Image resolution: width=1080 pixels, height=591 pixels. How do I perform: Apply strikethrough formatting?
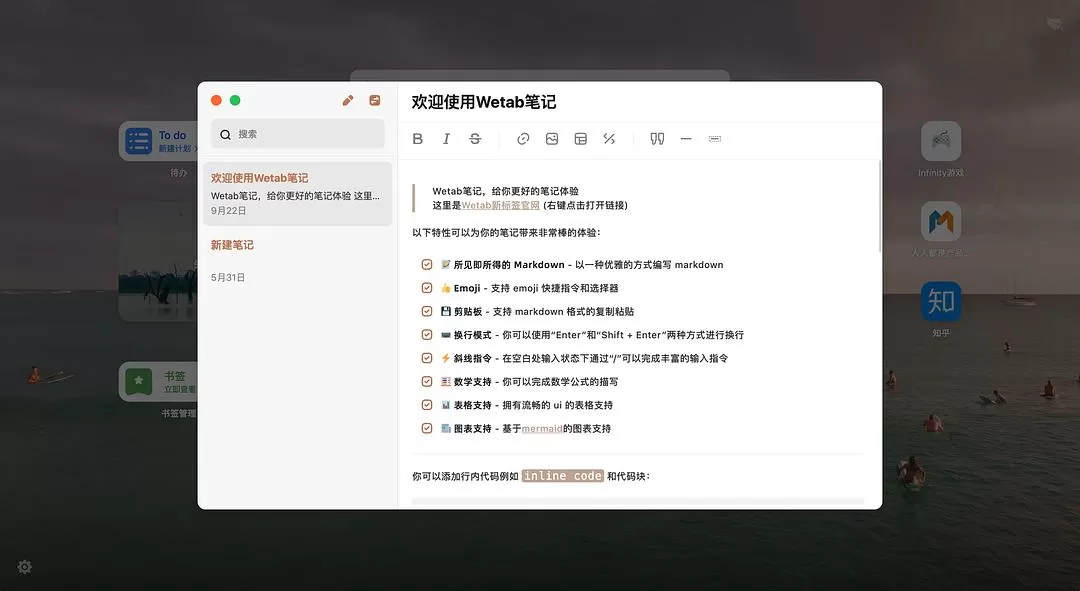pos(475,139)
